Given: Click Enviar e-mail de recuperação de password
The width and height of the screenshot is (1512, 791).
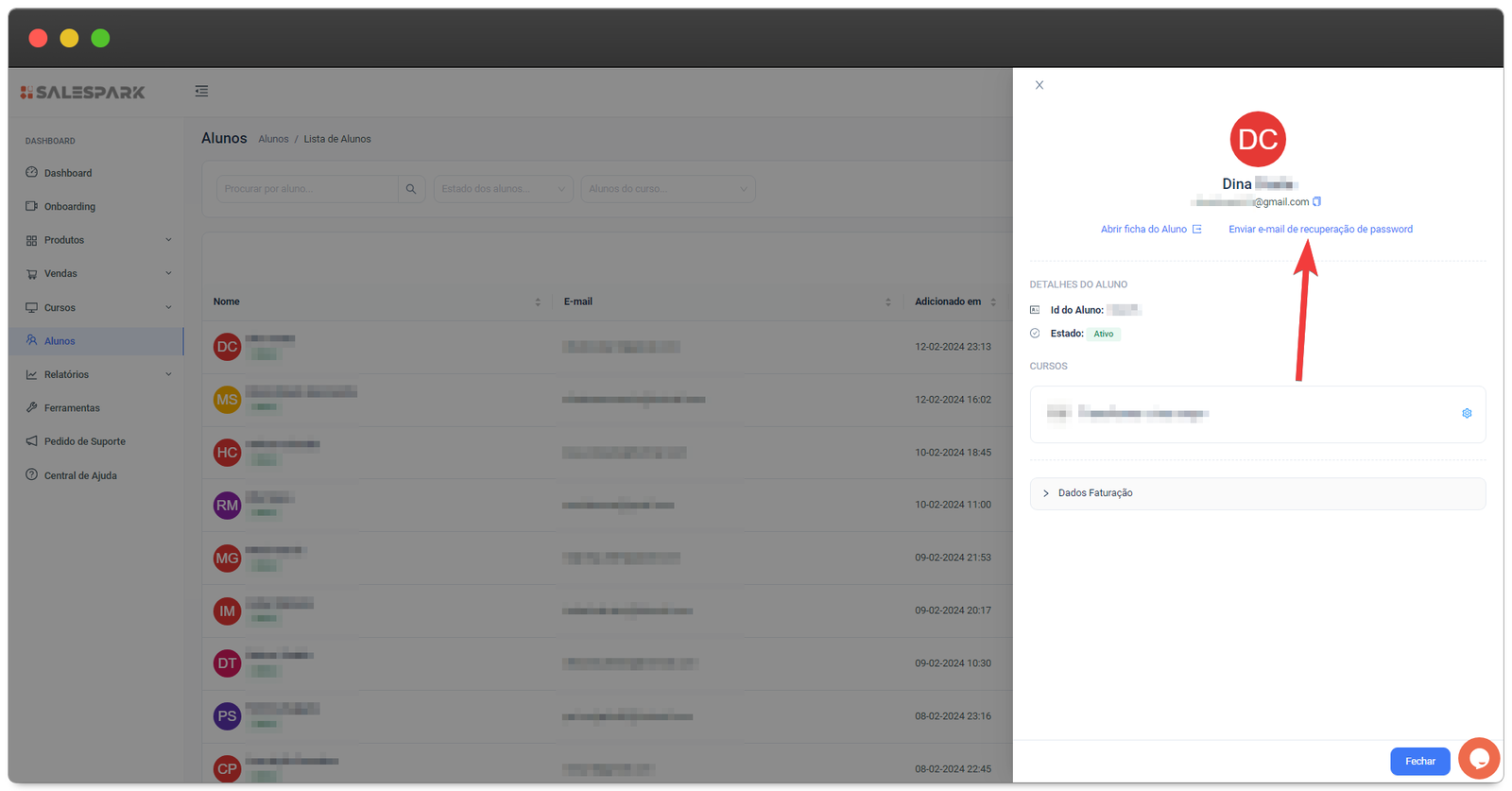Looking at the screenshot, I should click(x=1320, y=229).
